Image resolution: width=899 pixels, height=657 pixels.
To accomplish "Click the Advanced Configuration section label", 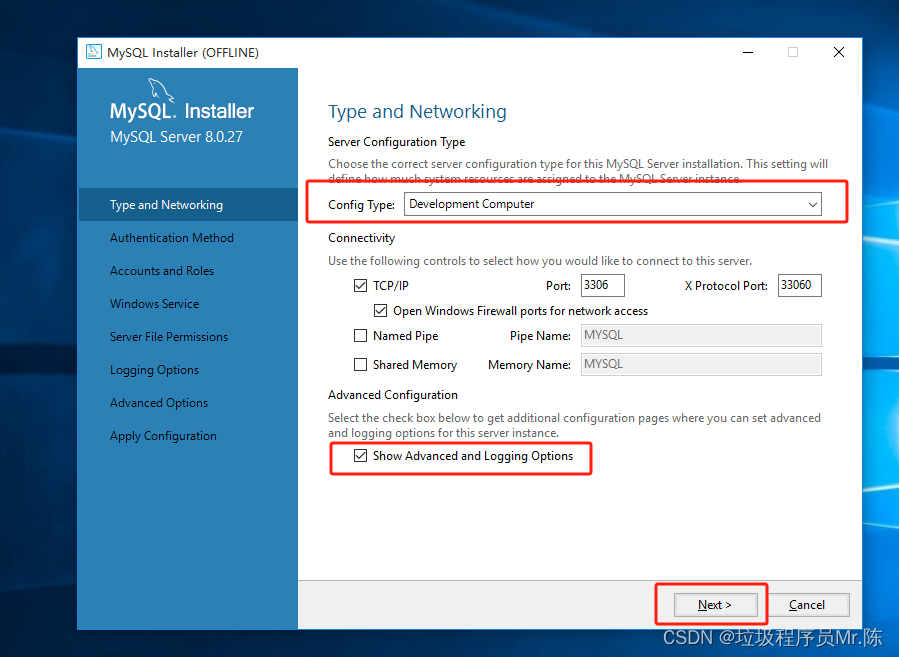I will click(393, 395).
